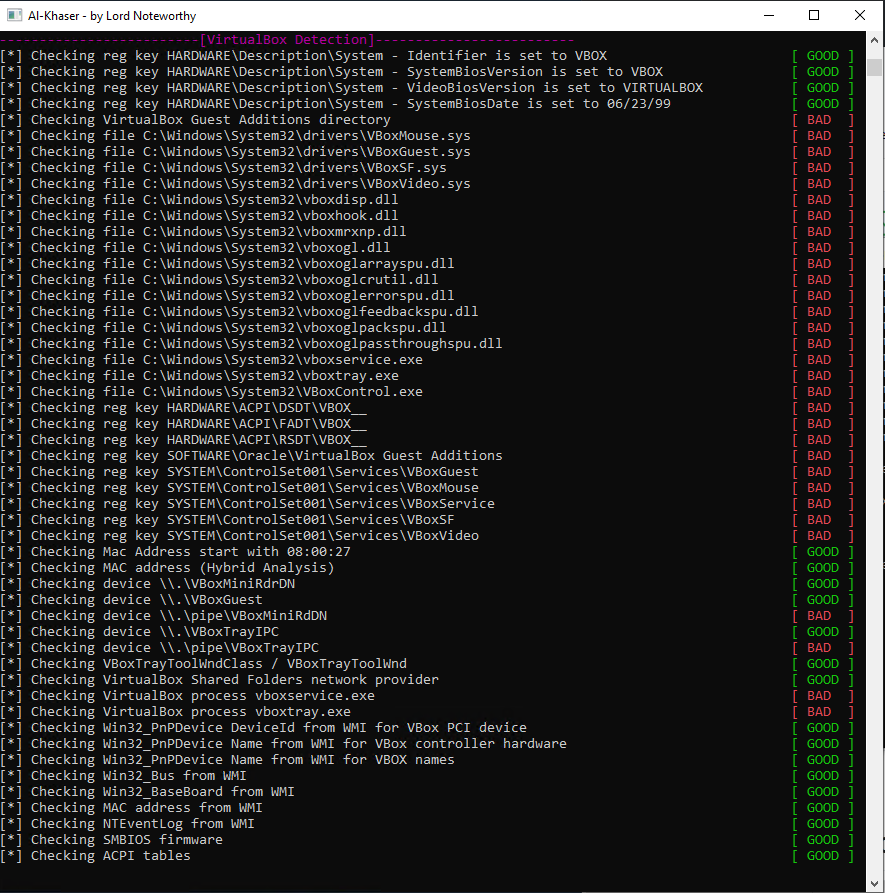Click the VirtualBox process vboxservice.exe line
The height and width of the screenshot is (893, 885).
(x=427, y=695)
